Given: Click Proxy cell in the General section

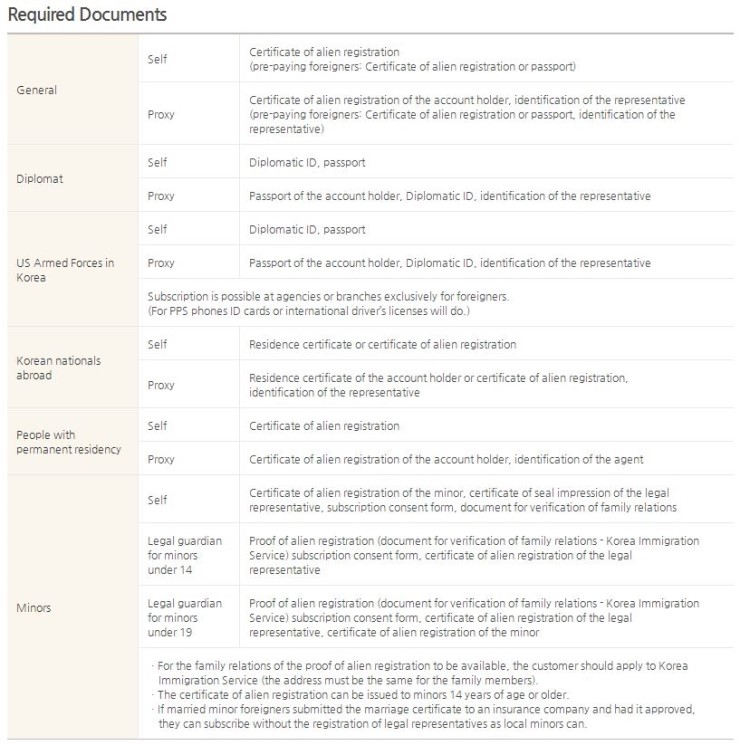Looking at the screenshot, I should [x=189, y=114].
